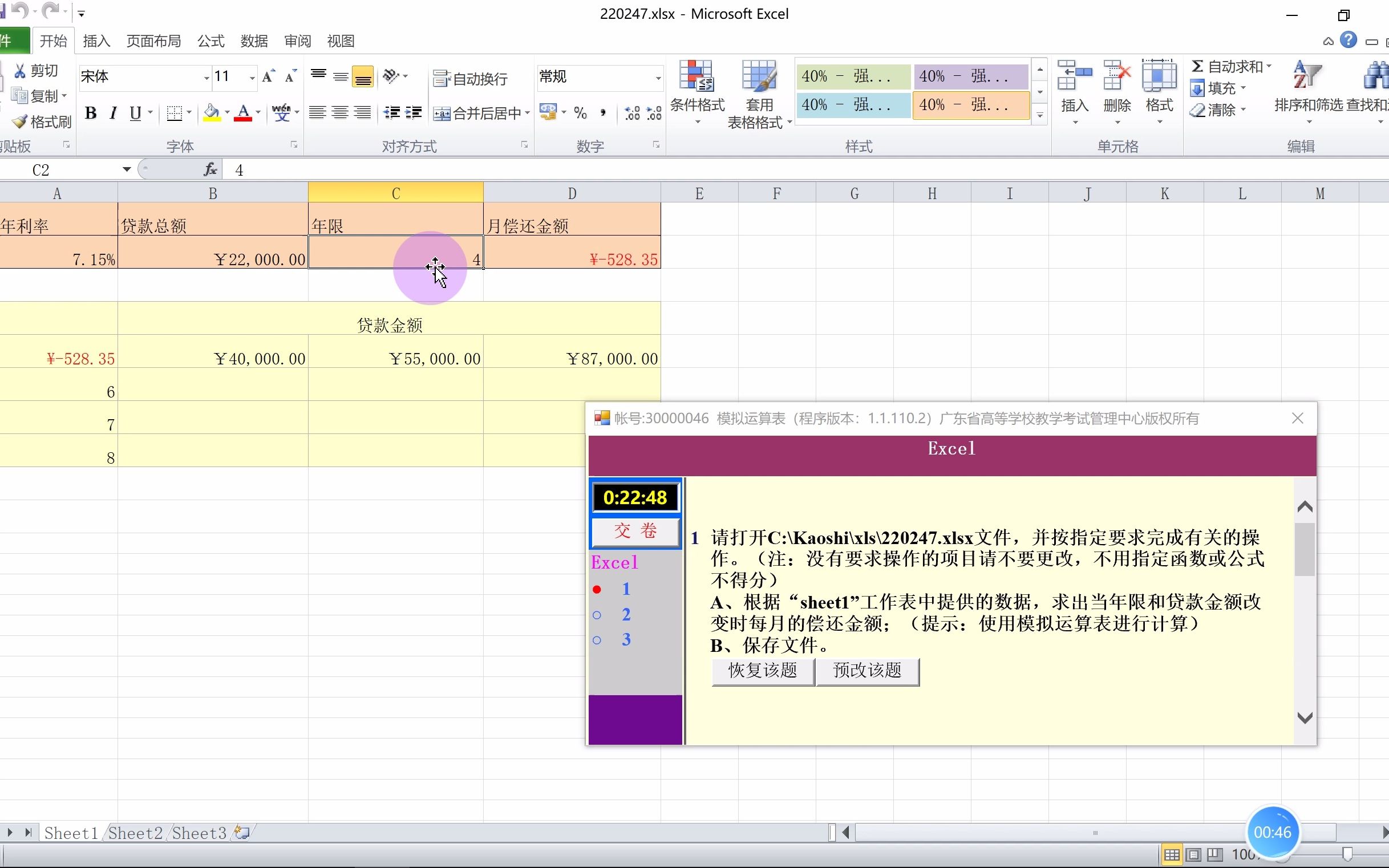The image size is (1389, 868).
Task: Switch to Page Layout view in status bar
Action: tap(1193, 854)
